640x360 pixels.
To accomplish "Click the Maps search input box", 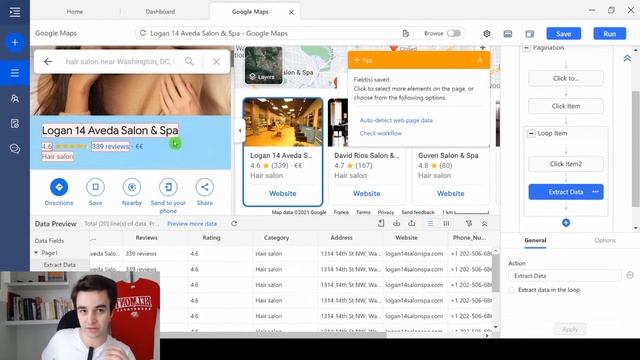I will (x=120, y=62).
